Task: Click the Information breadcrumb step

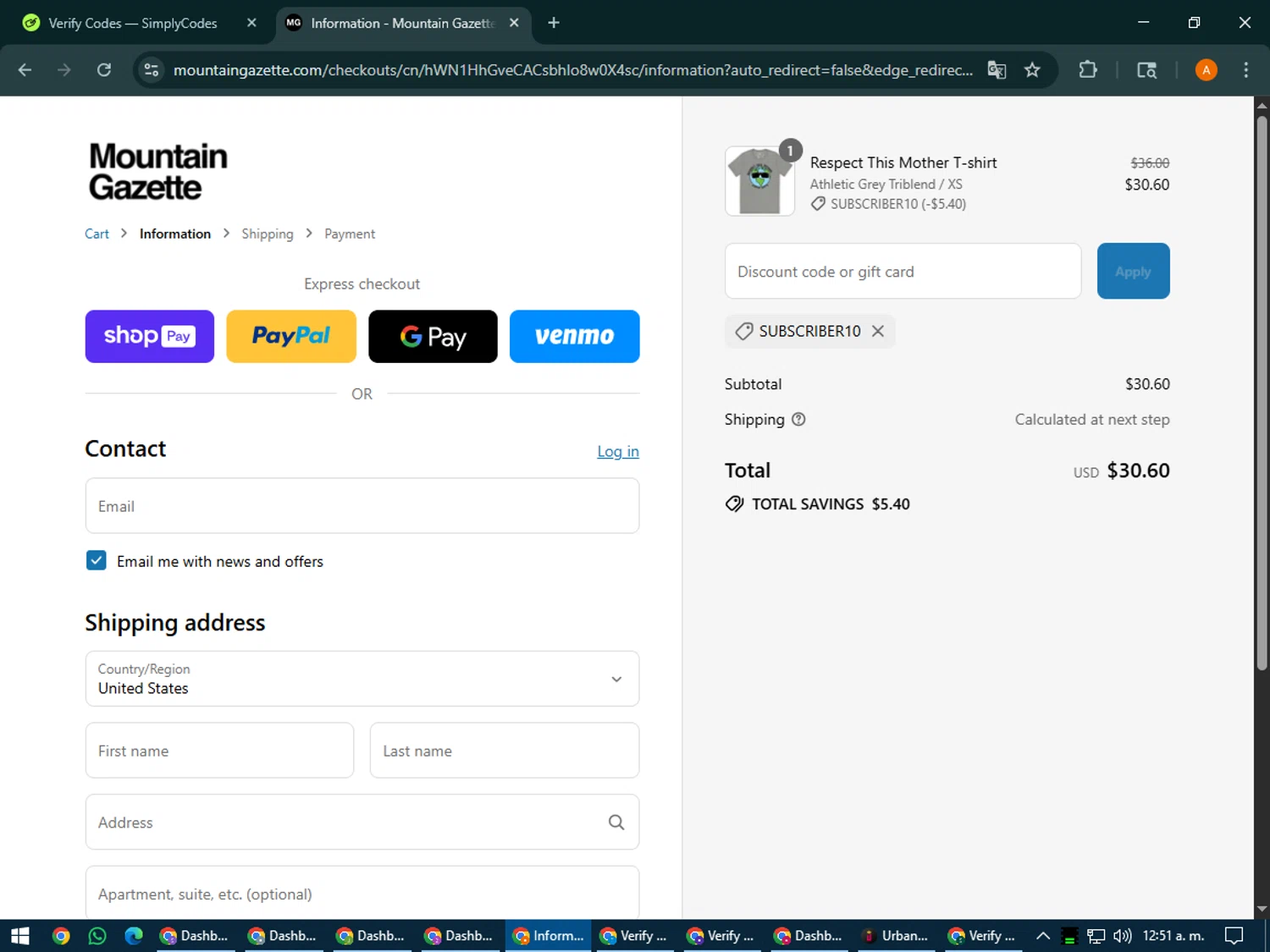Action: (175, 234)
